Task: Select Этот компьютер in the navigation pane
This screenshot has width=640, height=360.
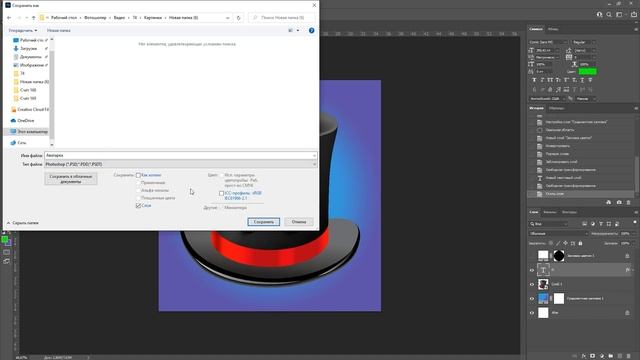Action: (x=32, y=131)
